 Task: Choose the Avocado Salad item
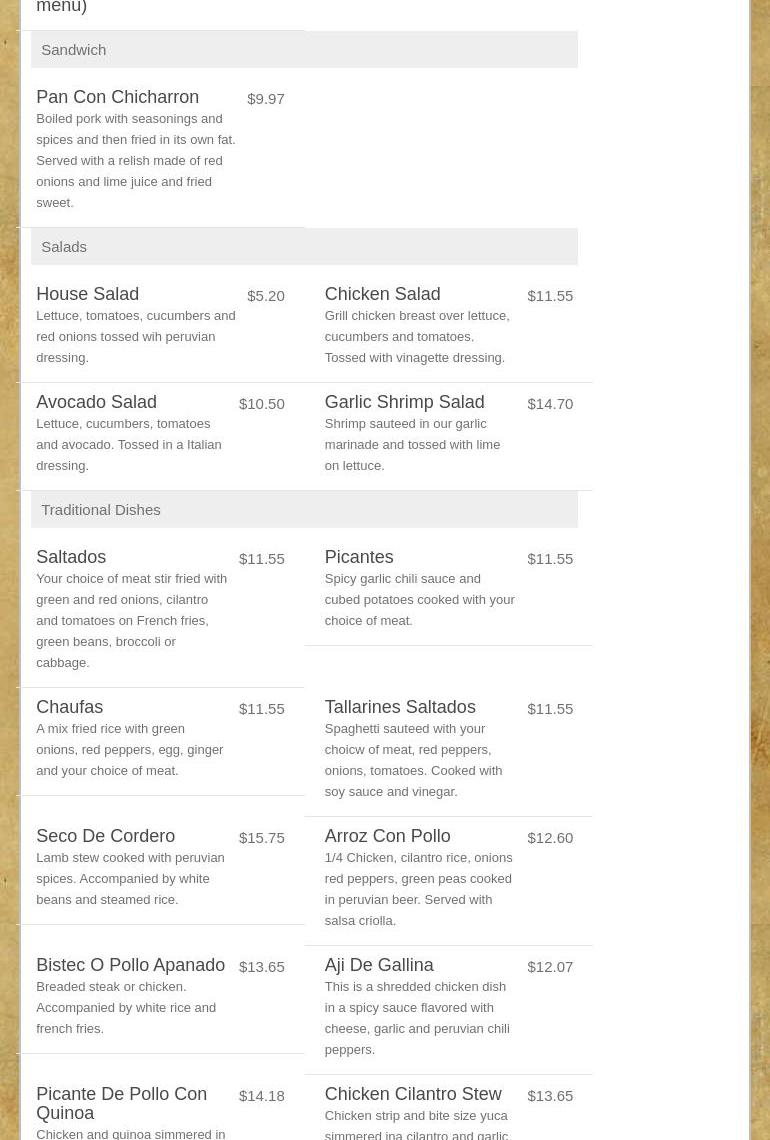[96, 402]
